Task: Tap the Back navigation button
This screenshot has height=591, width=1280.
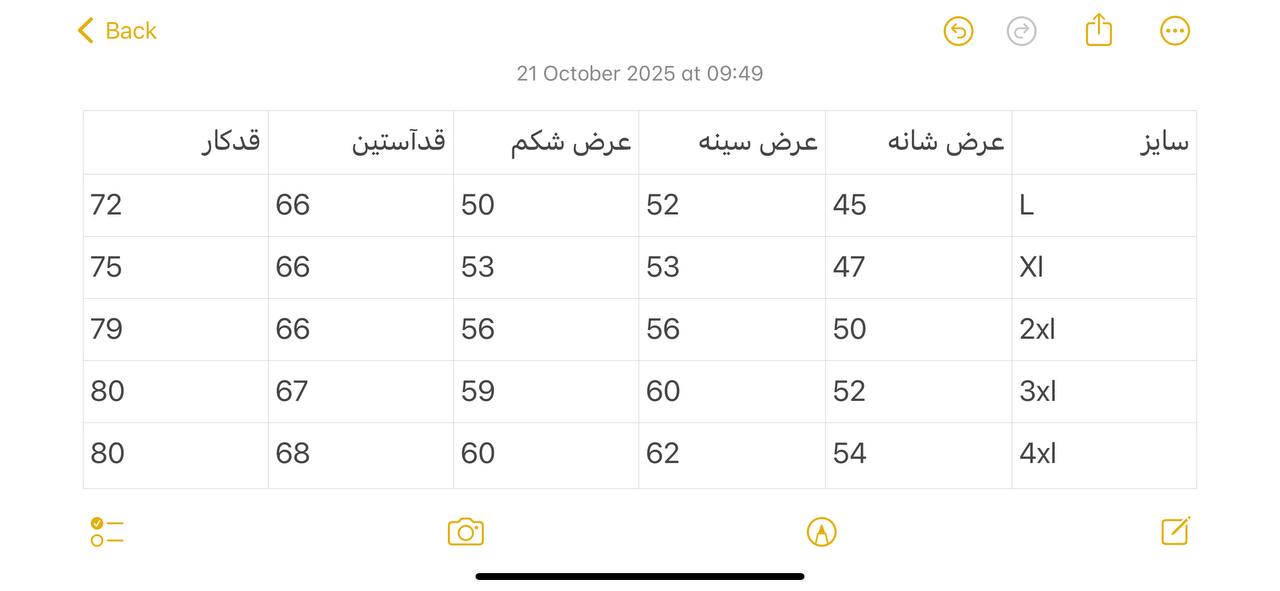Action: pyautogui.click(x=115, y=31)
